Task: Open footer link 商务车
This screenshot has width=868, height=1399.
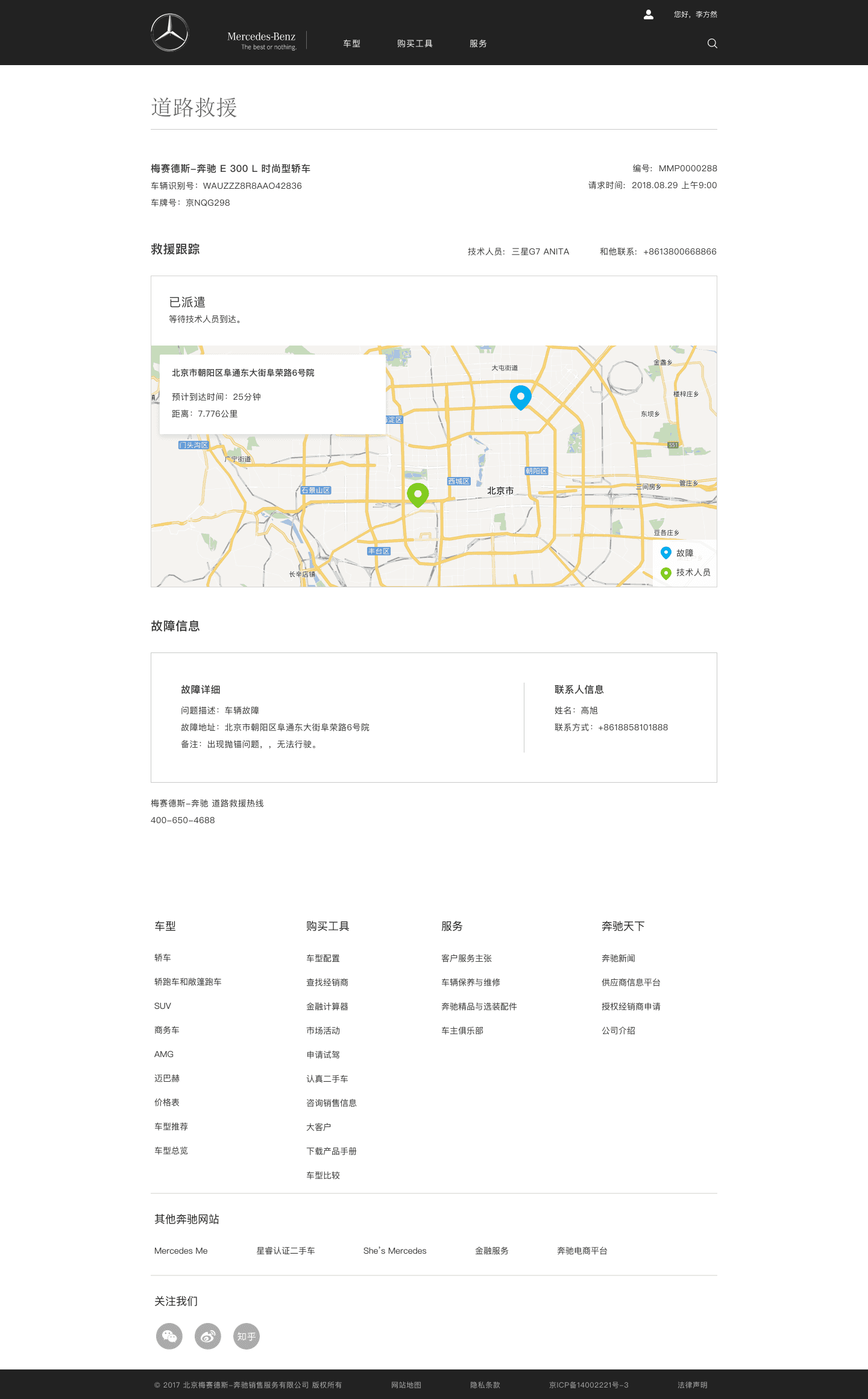Action: point(167,1030)
